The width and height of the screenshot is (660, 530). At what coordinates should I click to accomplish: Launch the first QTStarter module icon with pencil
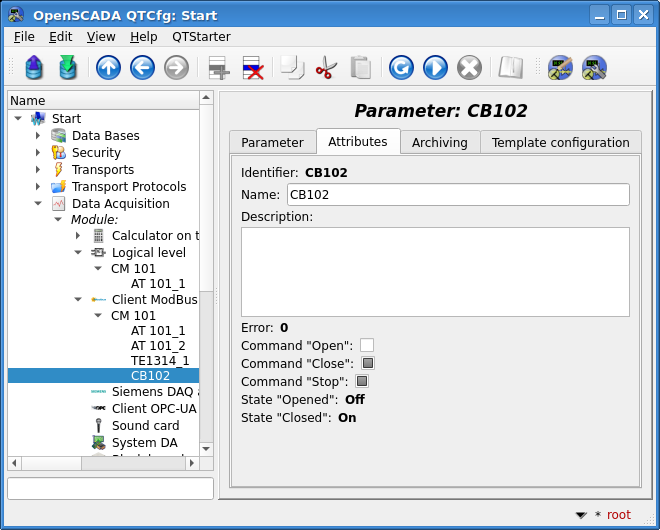560,67
